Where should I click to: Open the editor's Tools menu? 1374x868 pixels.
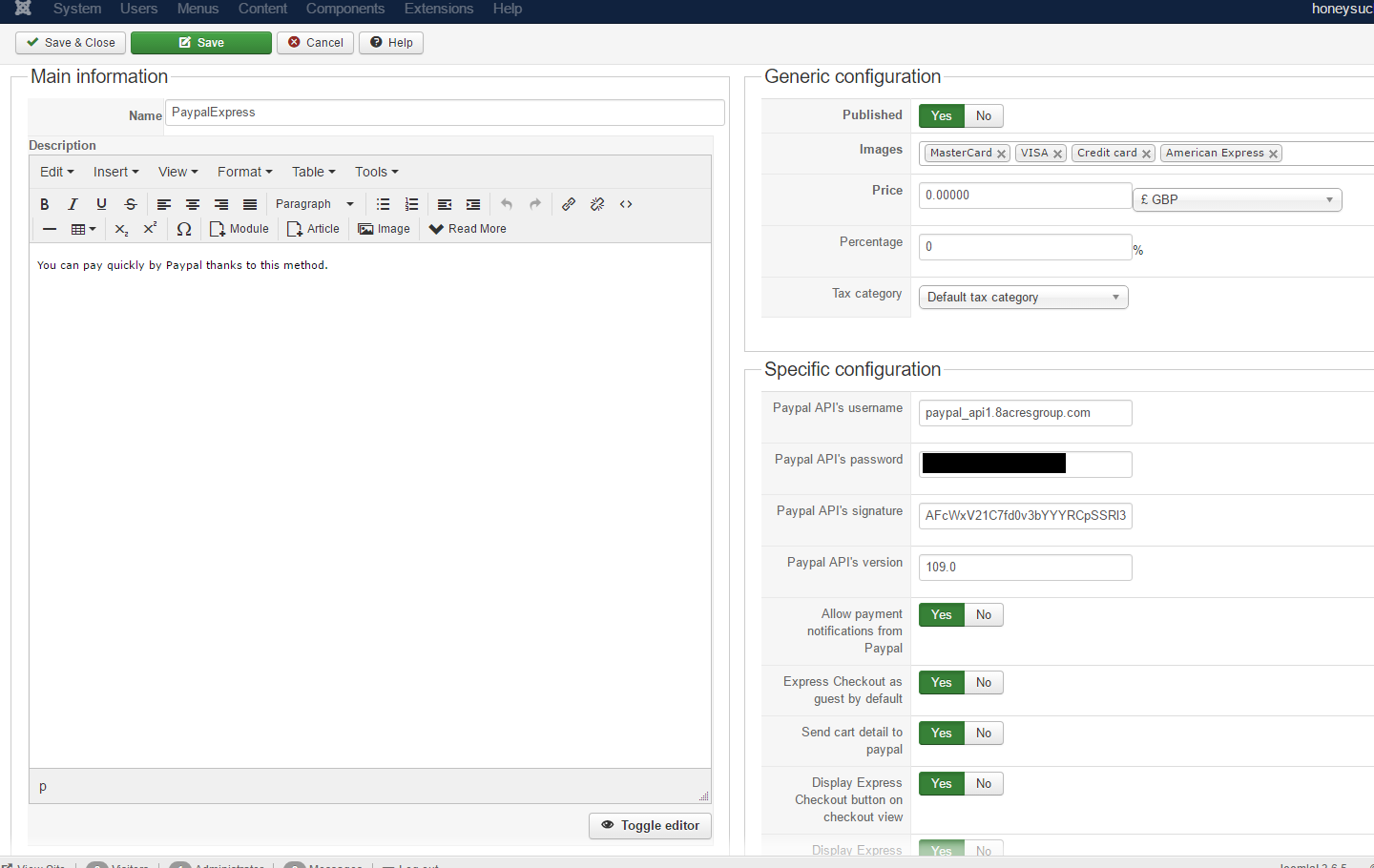pos(377,172)
